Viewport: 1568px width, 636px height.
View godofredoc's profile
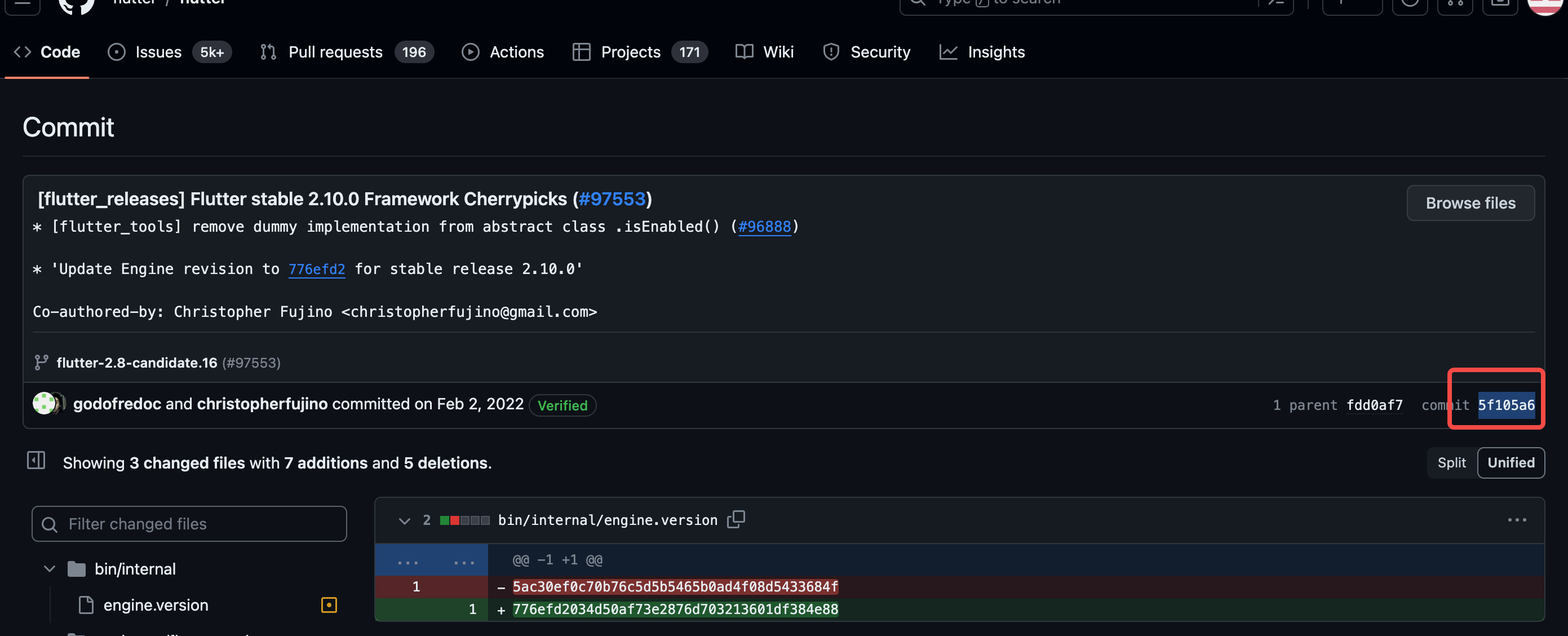click(117, 404)
